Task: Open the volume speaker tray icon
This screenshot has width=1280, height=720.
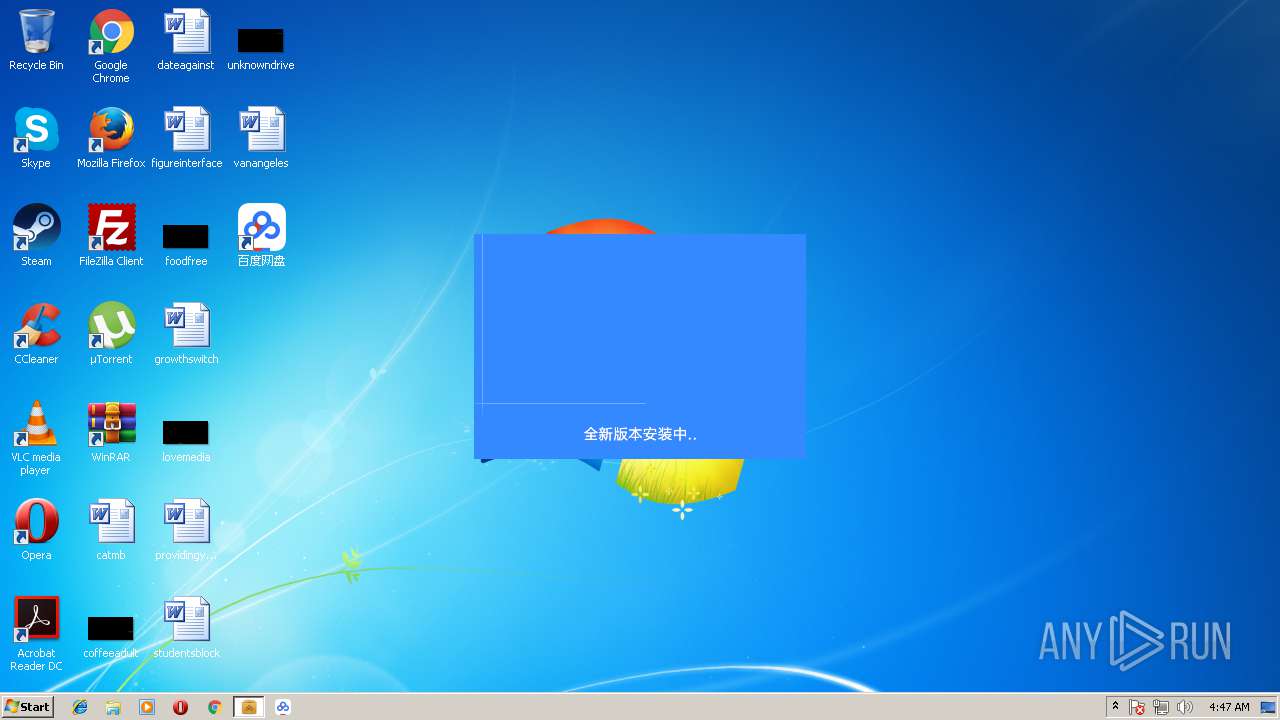Action: click(x=1185, y=707)
